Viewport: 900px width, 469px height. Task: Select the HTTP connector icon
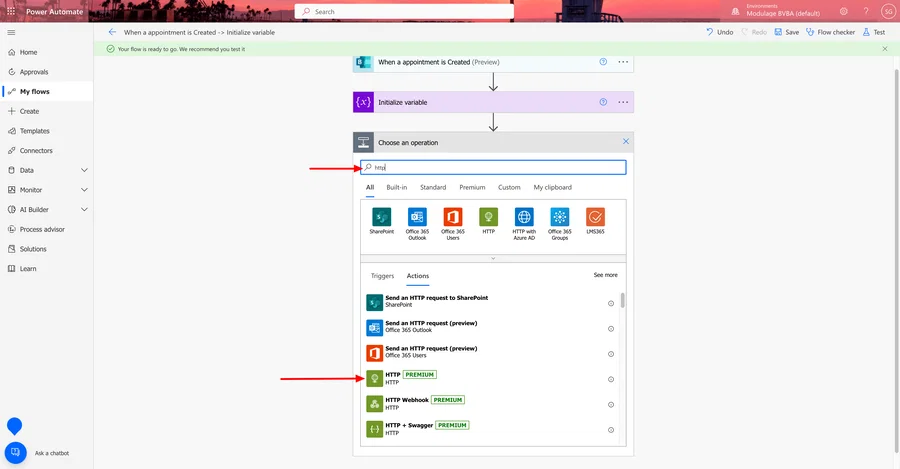pyautogui.click(x=488, y=217)
